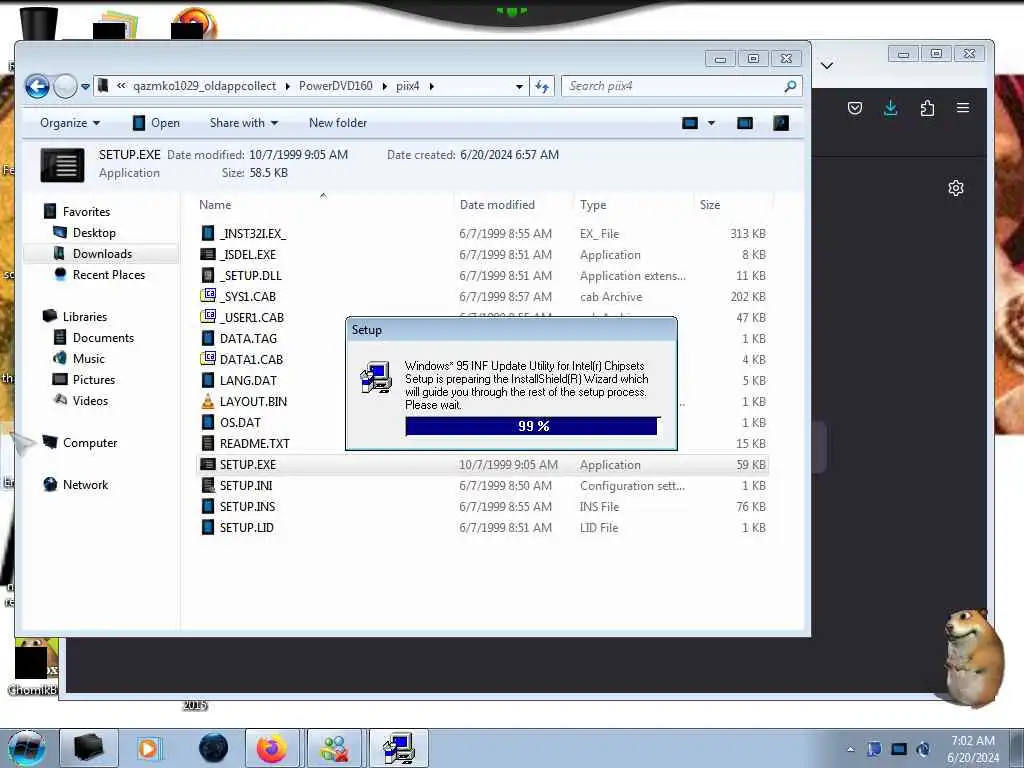This screenshot has width=1024, height=768.
Task: Select the _USER1.CAB archive icon
Action: click(208, 317)
